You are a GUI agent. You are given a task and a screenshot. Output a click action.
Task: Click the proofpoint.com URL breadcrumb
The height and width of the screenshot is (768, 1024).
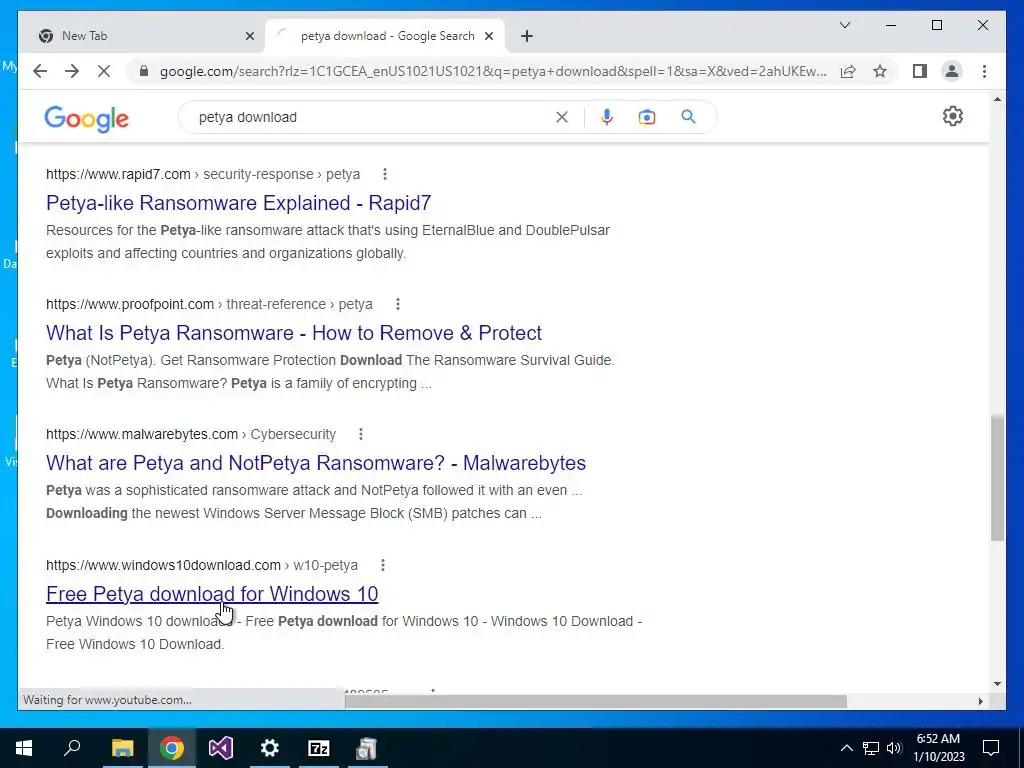tap(209, 304)
